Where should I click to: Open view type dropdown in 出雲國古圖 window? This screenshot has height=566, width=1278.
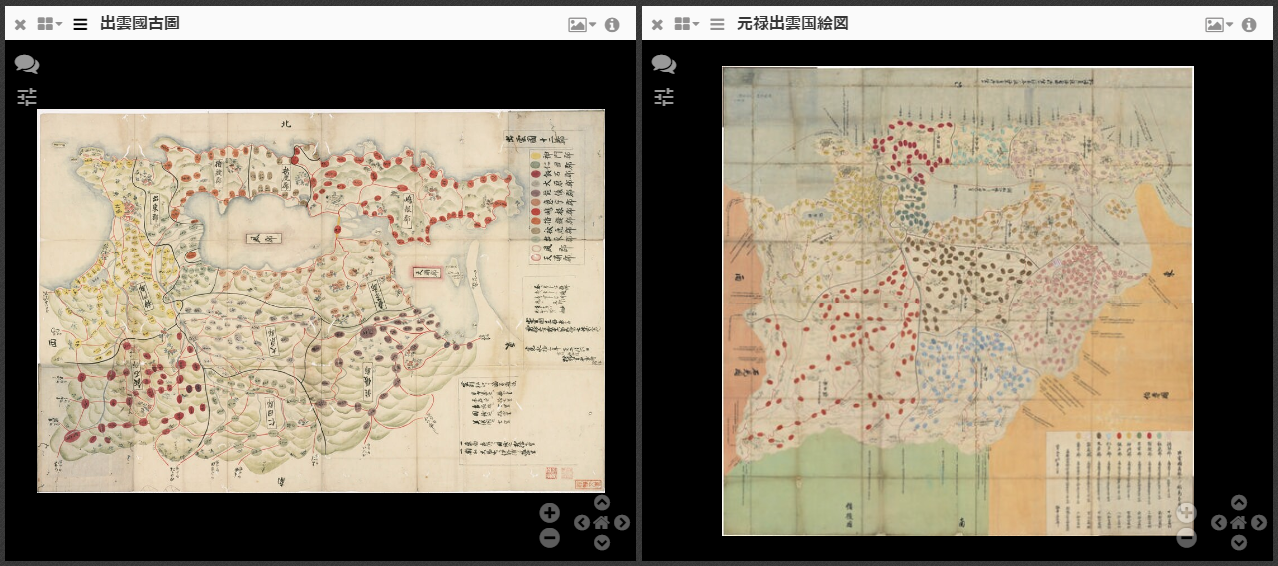[x=582, y=24]
